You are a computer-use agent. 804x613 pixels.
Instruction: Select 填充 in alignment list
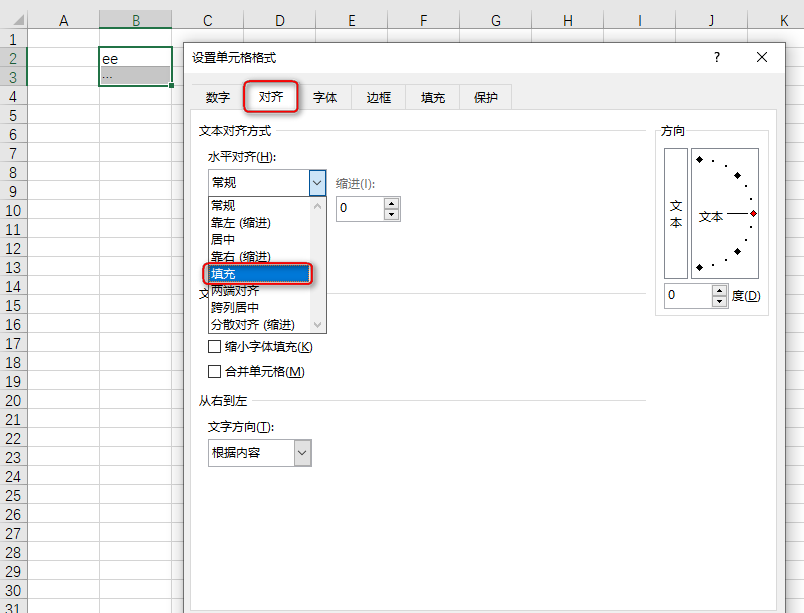point(260,273)
